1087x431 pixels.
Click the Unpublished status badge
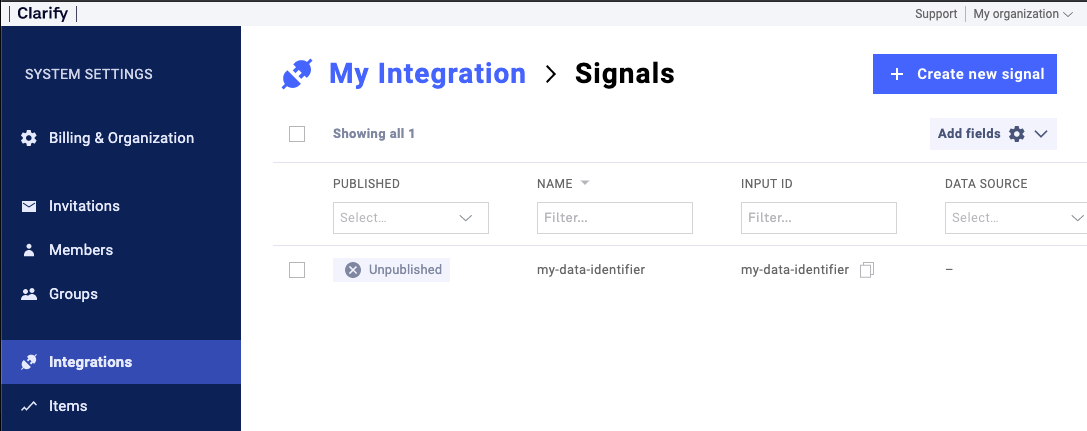click(x=391, y=270)
